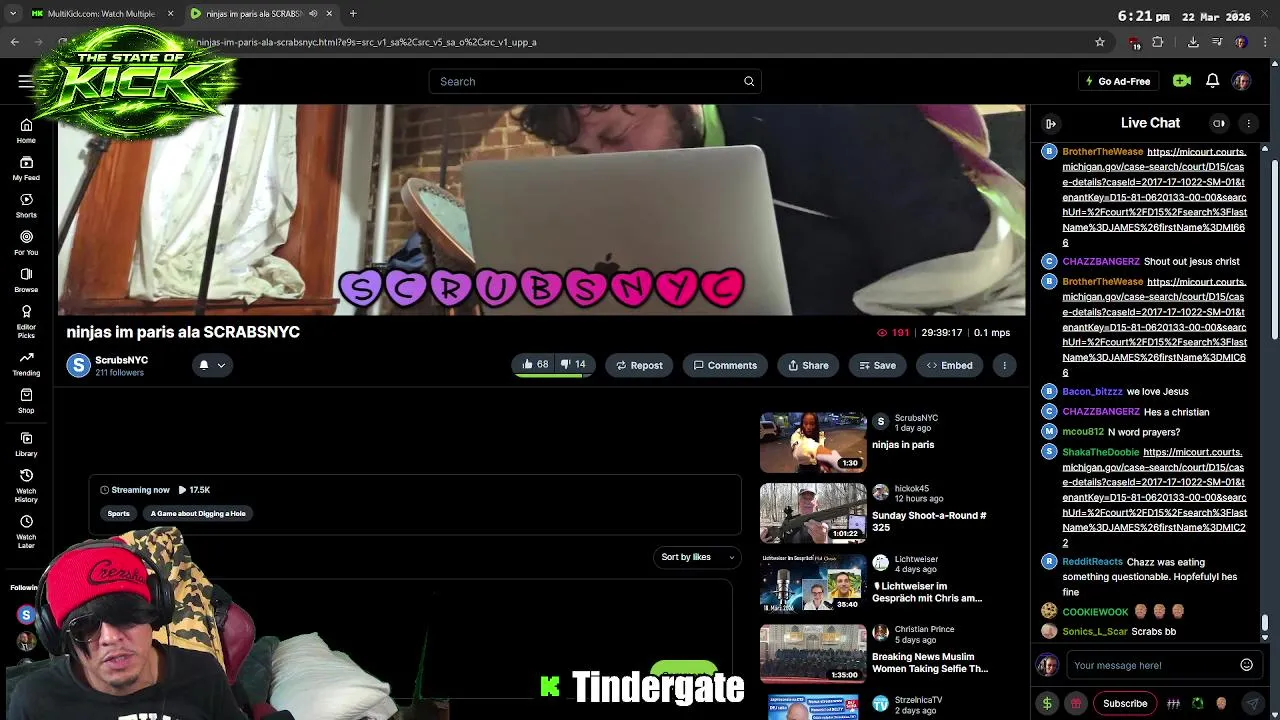Like the video with thumbs up
Viewport: 1280px width, 720px height.
[x=535, y=365]
